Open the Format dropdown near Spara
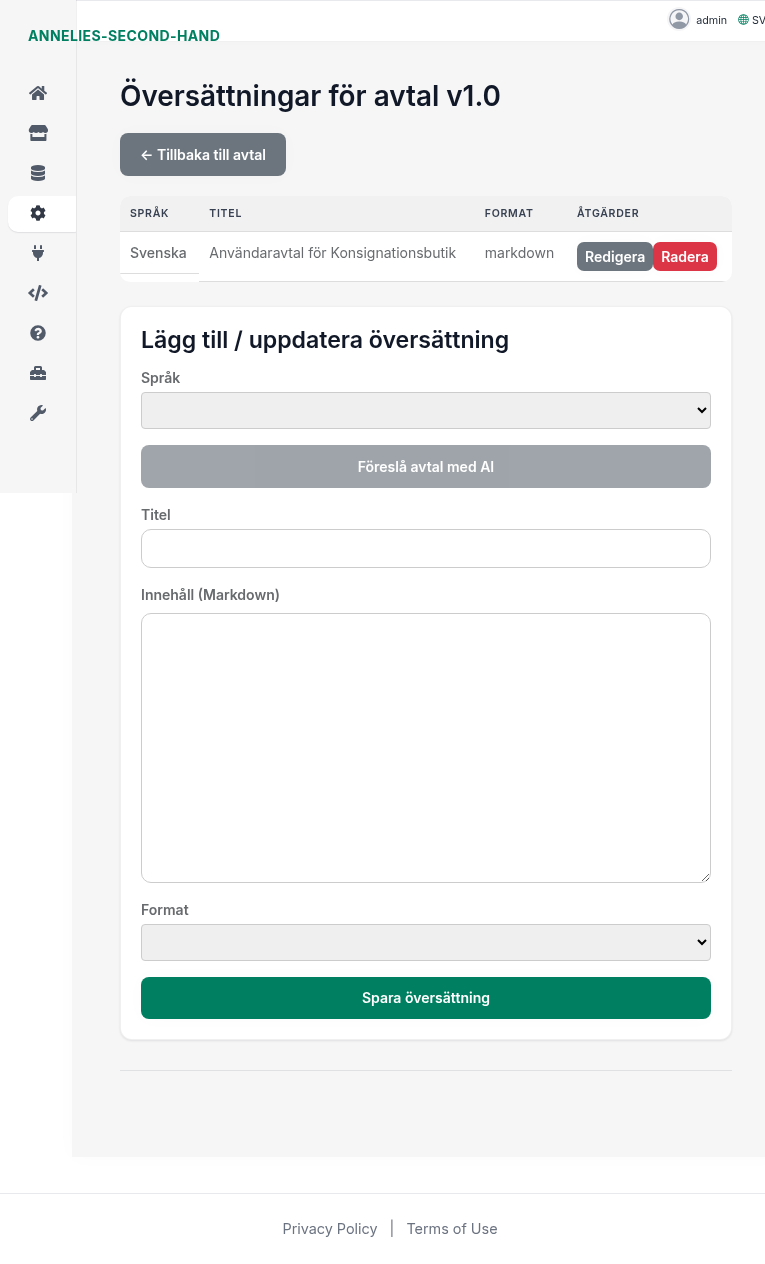Image resolution: width=765 pixels, height=1264 pixels. (x=425, y=942)
